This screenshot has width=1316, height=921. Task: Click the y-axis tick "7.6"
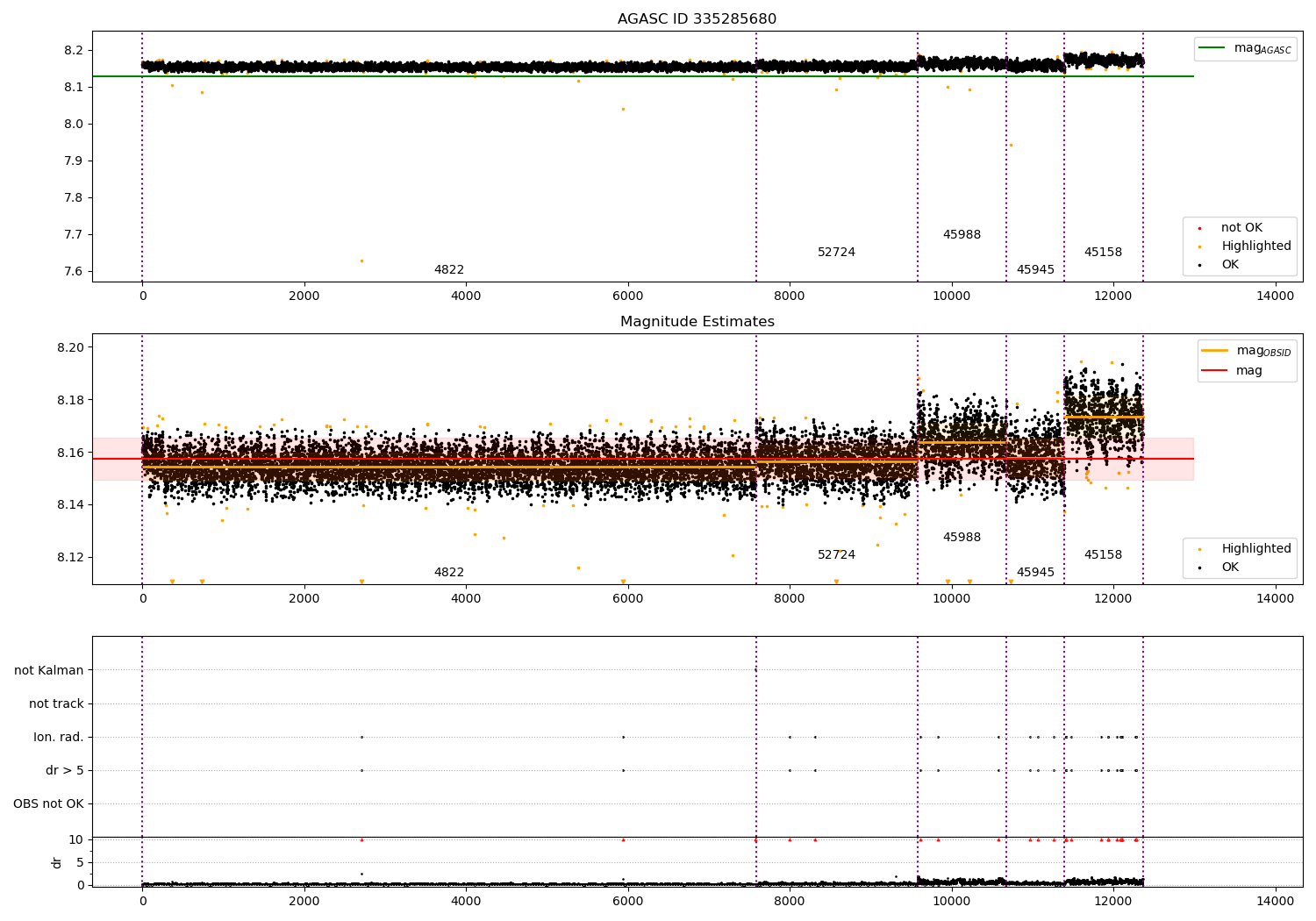pos(74,272)
